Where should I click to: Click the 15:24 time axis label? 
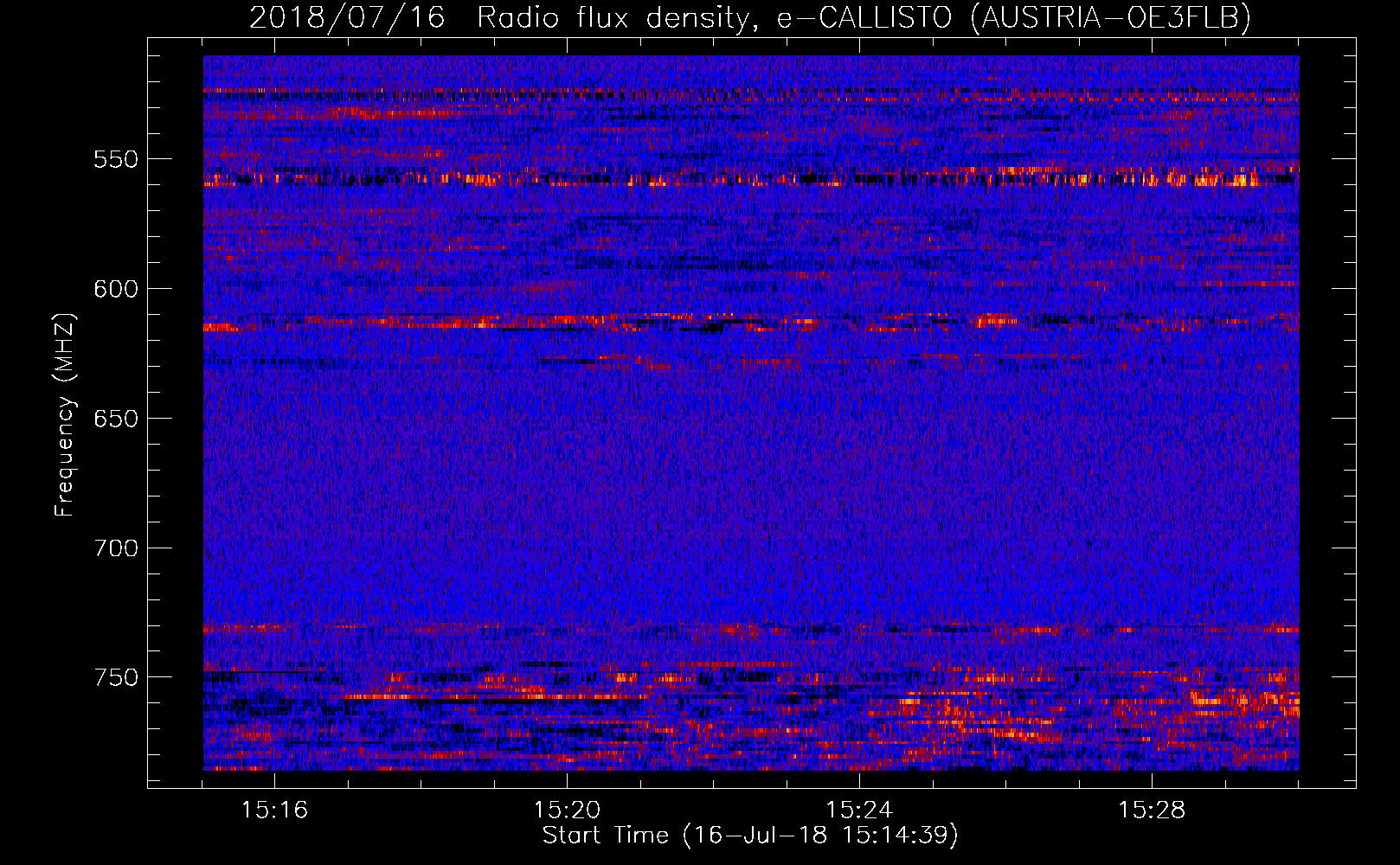pyautogui.click(x=859, y=810)
